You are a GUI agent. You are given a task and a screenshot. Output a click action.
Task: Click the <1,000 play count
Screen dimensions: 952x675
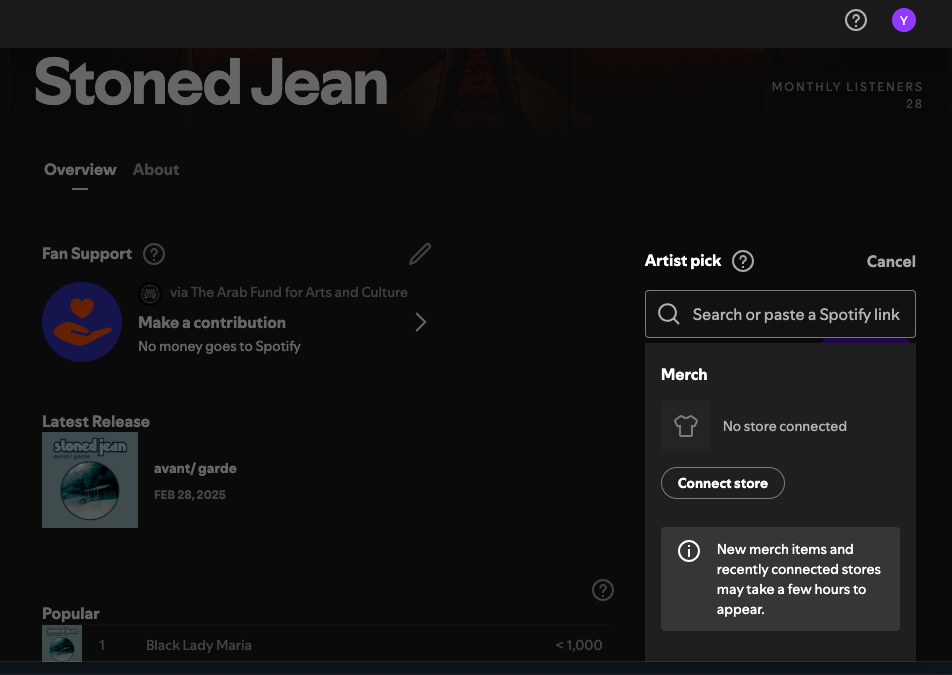coord(579,645)
